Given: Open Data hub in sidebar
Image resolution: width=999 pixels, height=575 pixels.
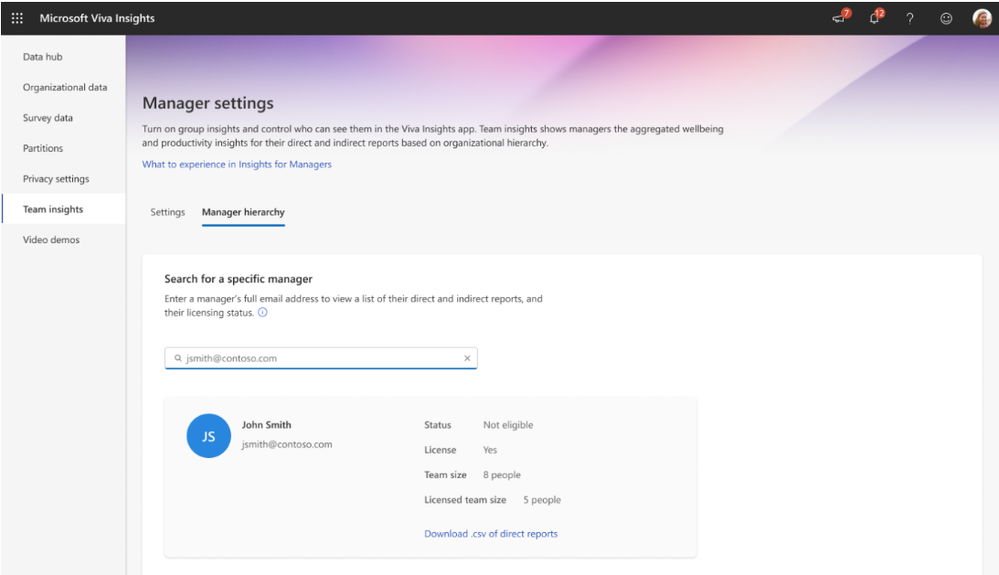Looking at the screenshot, I should click(43, 57).
